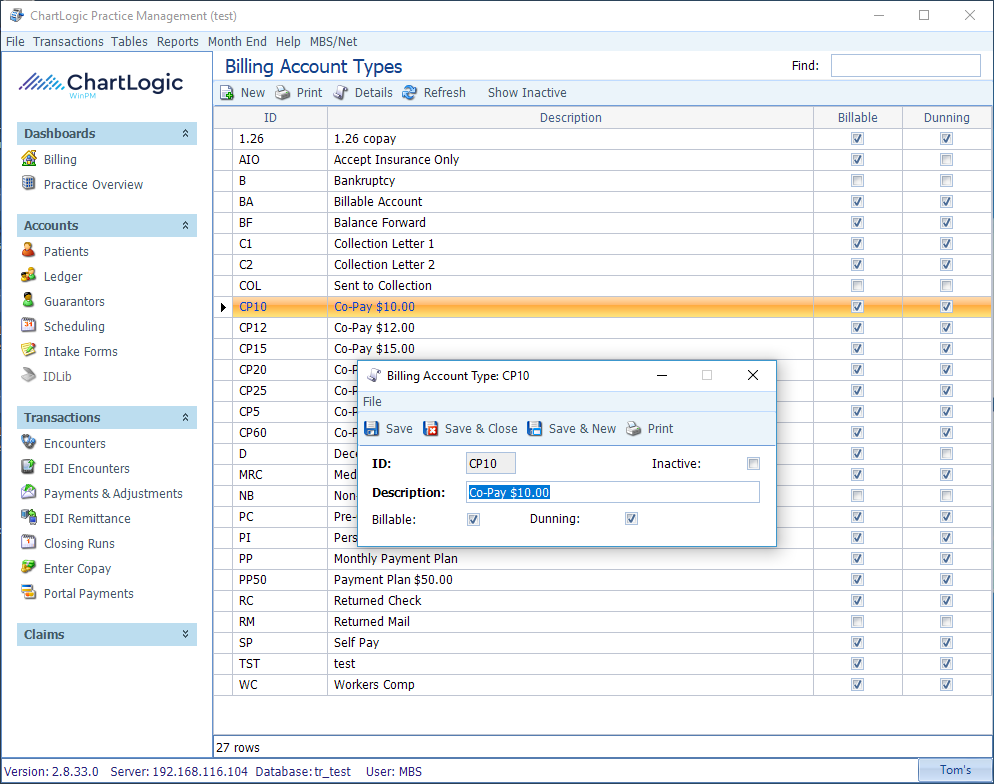Select the Returned Check row
This screenshot has height=784, width=994.
(x=602, y=600)
